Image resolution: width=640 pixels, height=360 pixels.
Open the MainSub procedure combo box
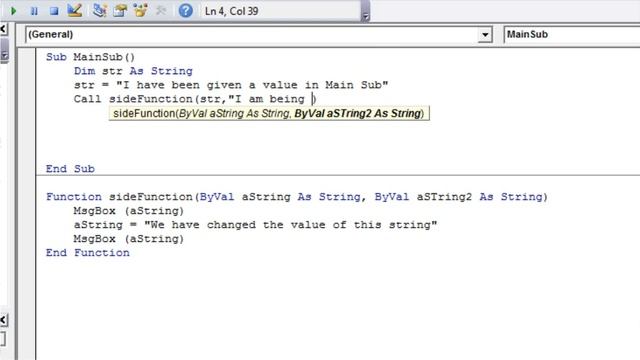571,35
